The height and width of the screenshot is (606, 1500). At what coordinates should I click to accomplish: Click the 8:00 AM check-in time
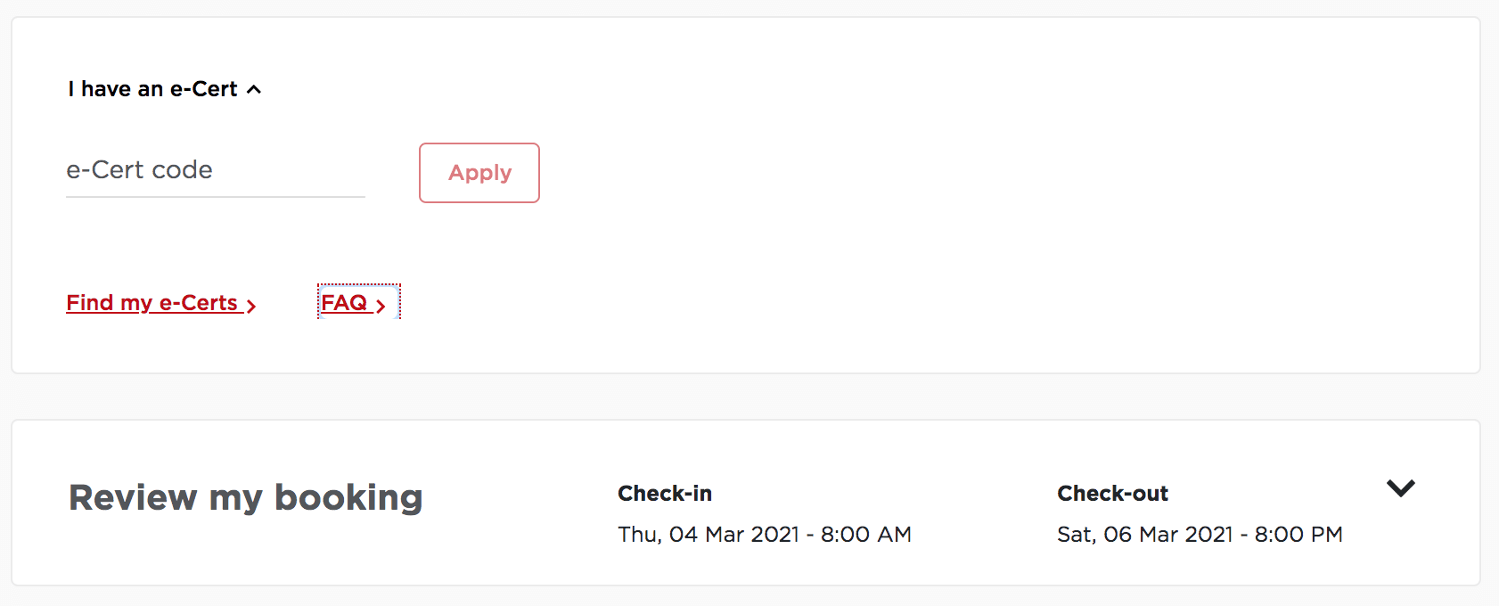point(866,535)
